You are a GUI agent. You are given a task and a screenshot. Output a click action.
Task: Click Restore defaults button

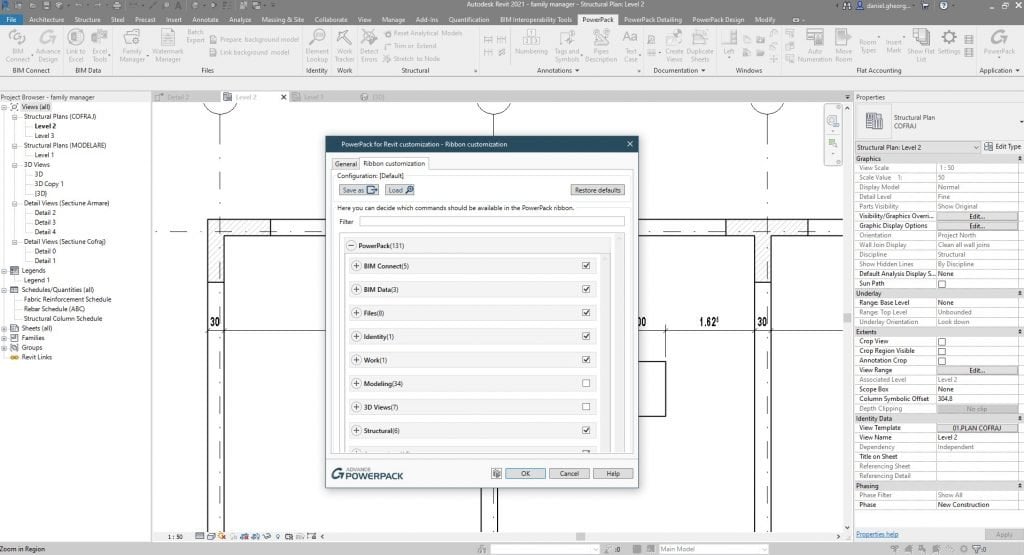pos(597,190)
